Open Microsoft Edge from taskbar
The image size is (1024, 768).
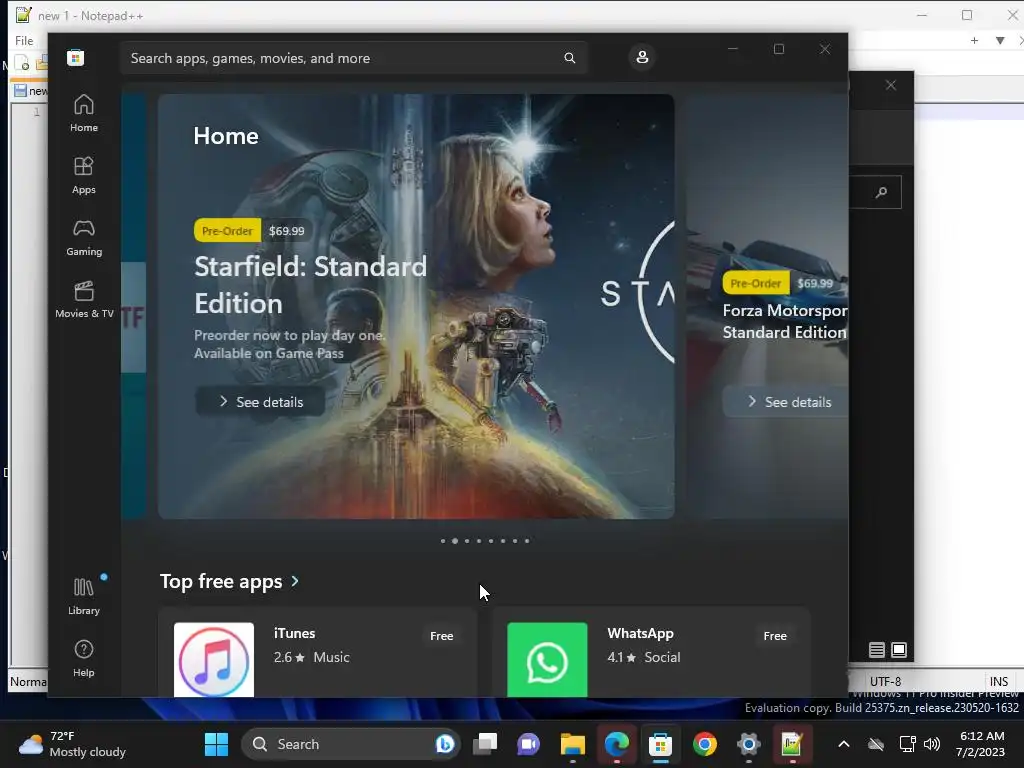(616, 744)
